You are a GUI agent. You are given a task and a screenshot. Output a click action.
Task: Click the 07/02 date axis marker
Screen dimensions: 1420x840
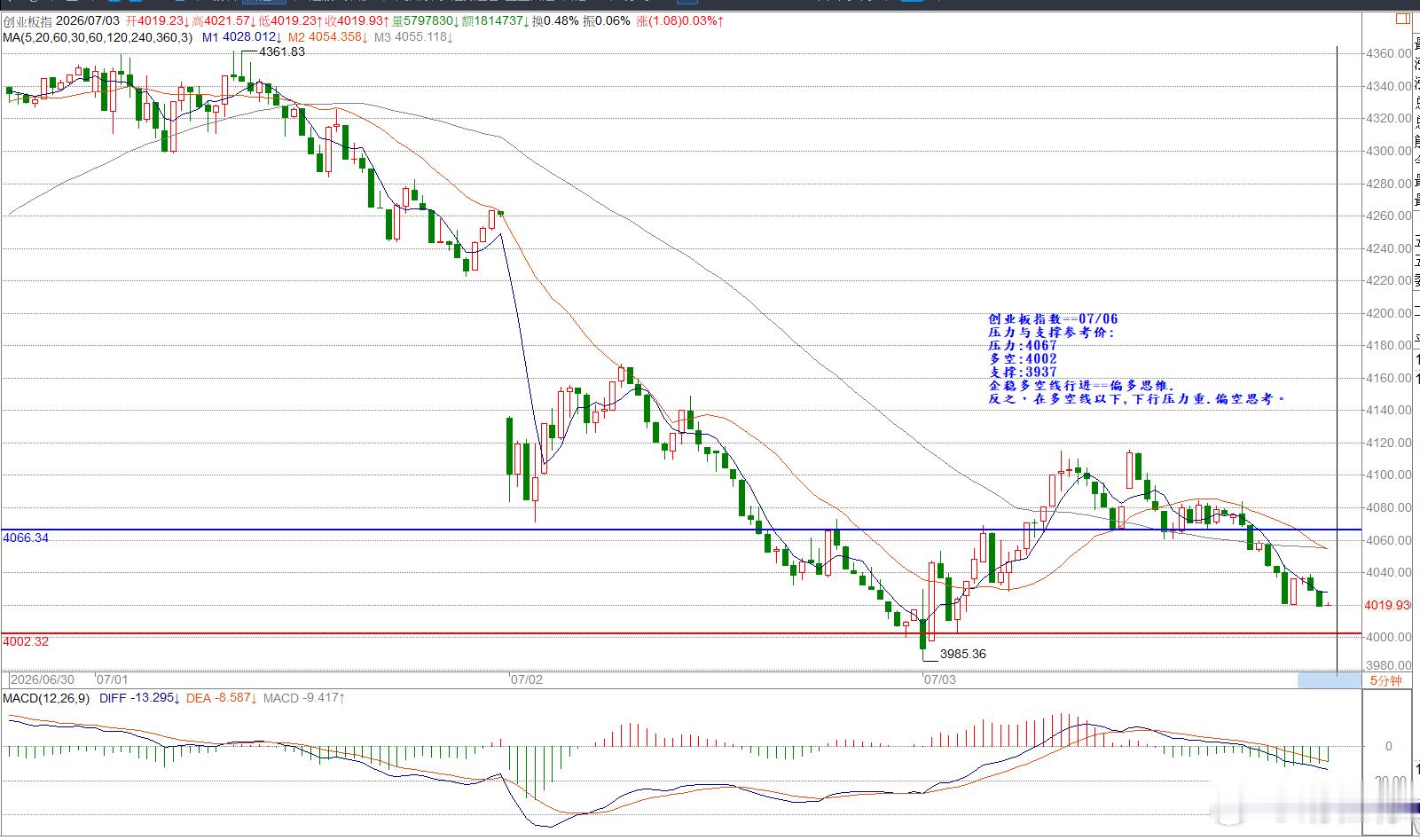coord(526,680)
